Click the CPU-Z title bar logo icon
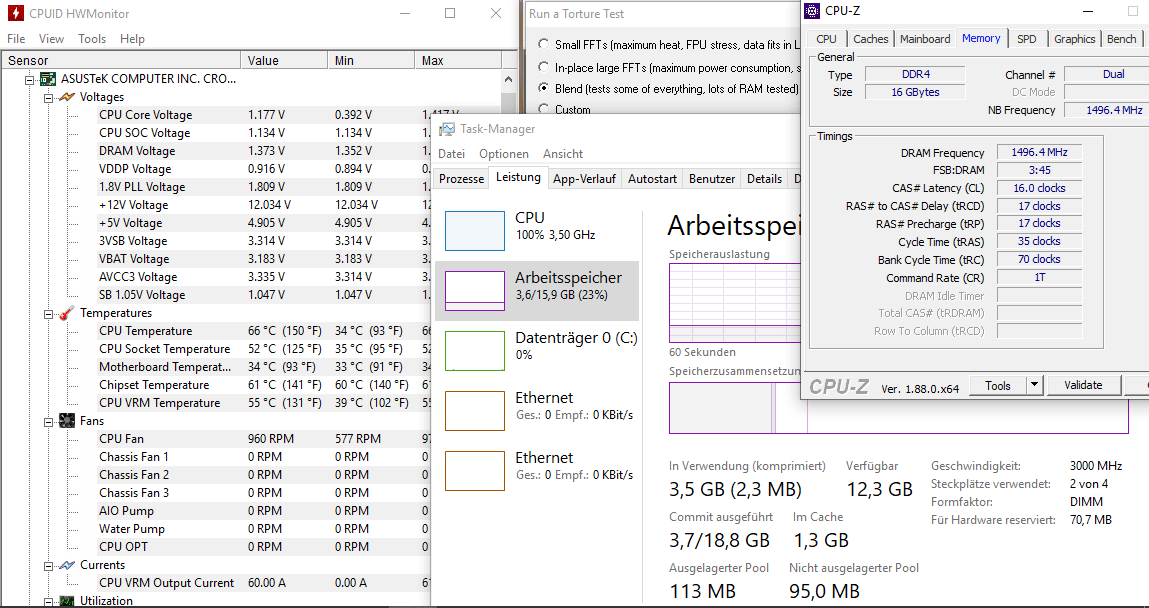 [x=812, y=11]
